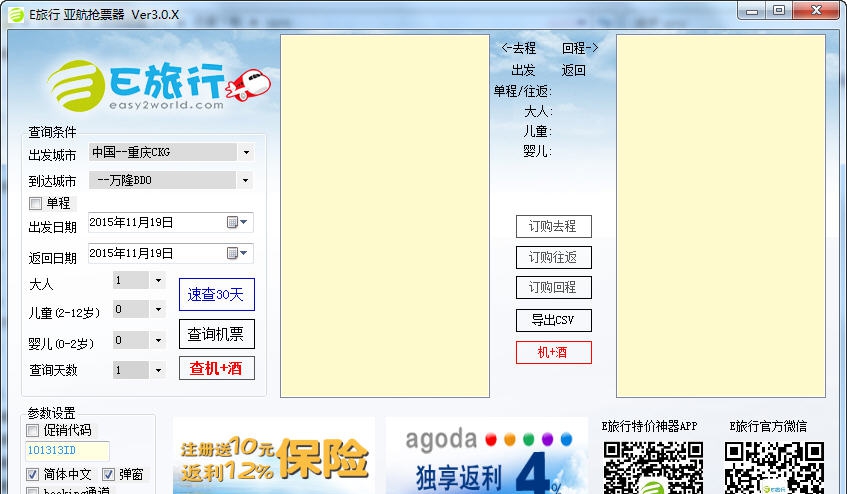The width and height of the screenshot is (847, 494).
Task: Expand the 到达城市 dropdown
Action: point(245,180)
